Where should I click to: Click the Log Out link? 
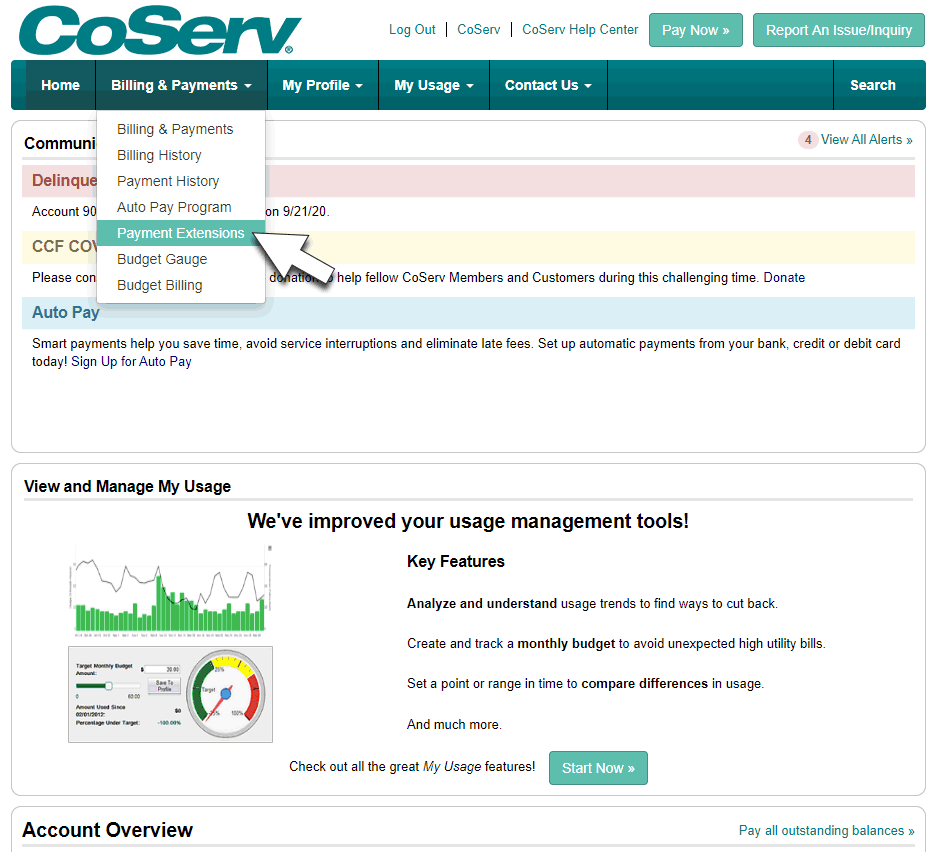[412, 30]
